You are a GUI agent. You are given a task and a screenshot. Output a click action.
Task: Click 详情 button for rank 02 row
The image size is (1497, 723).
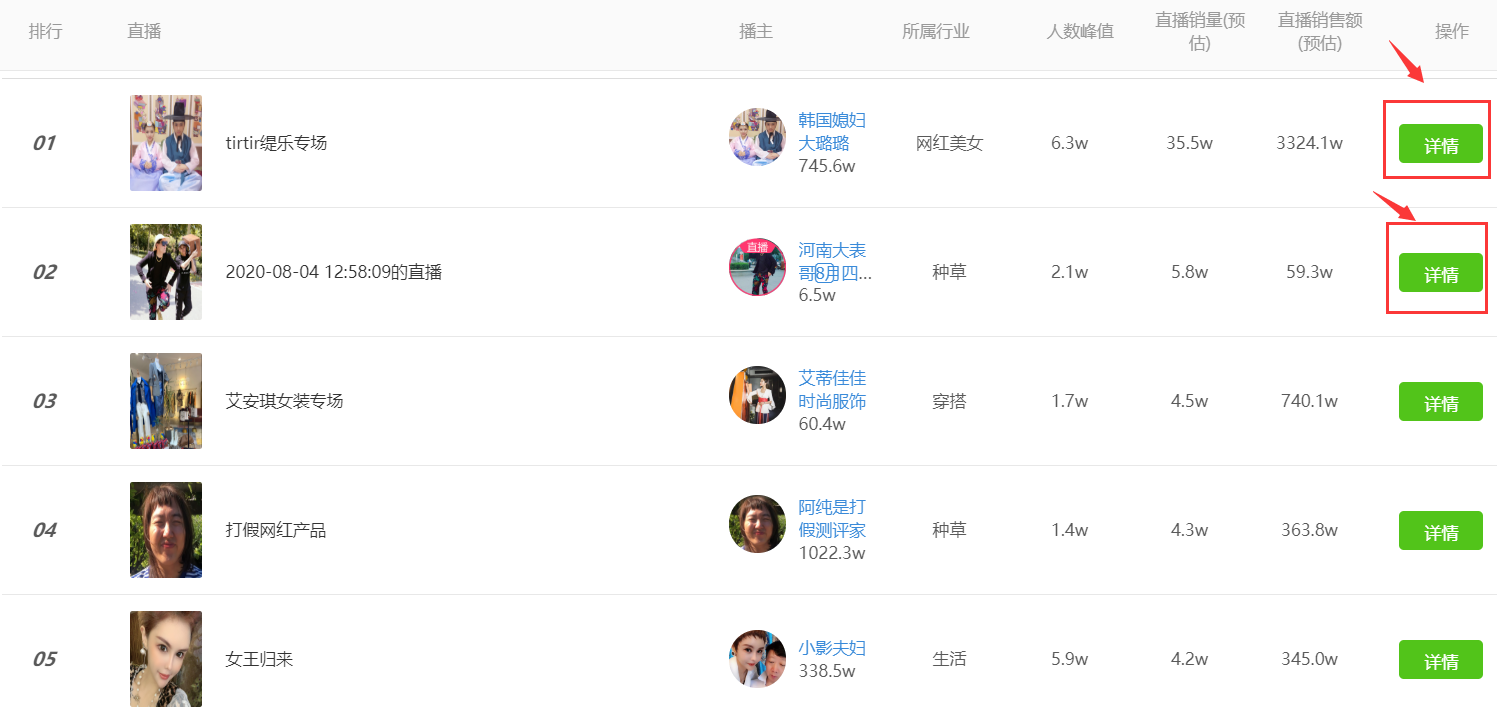point(1440,273)
